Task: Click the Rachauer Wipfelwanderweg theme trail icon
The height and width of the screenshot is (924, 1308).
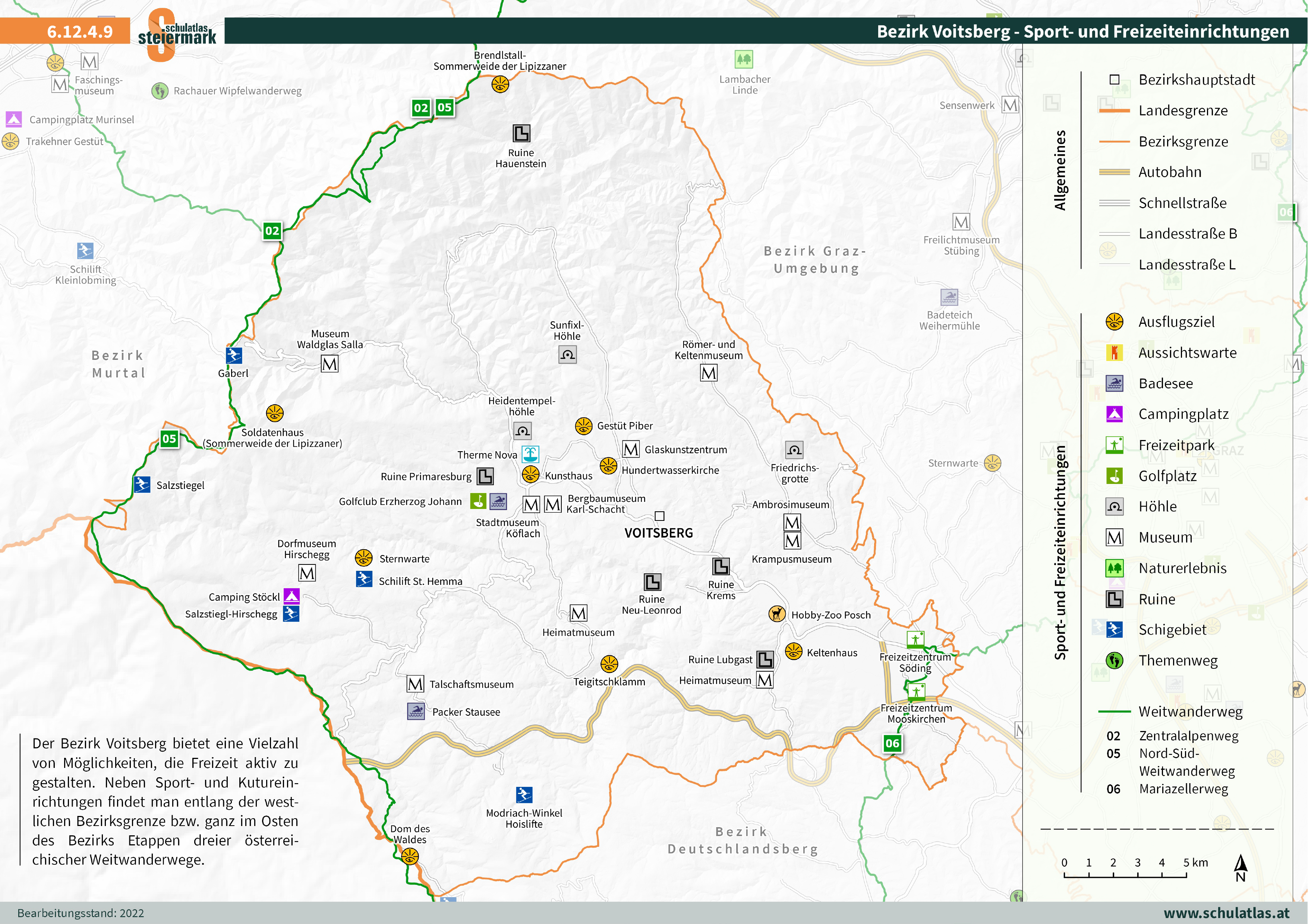Action: (160, 91)
